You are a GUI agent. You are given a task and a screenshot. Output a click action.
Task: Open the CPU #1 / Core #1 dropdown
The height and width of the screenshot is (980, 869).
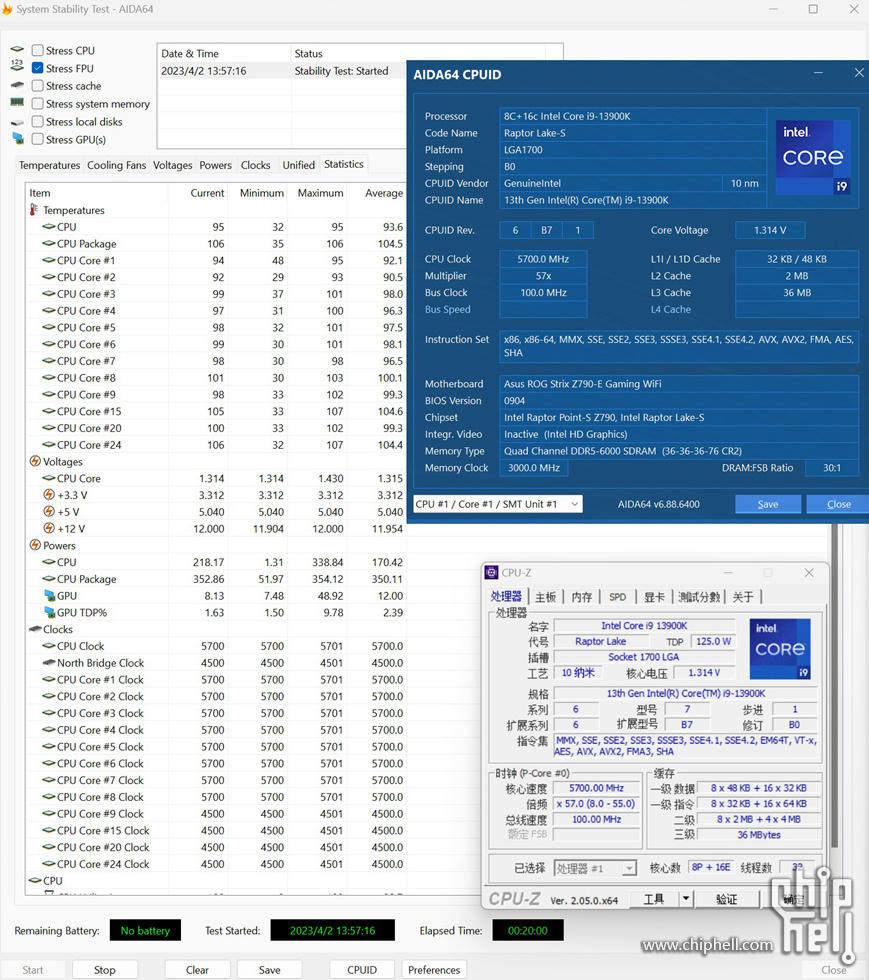(x=497, y=504)
